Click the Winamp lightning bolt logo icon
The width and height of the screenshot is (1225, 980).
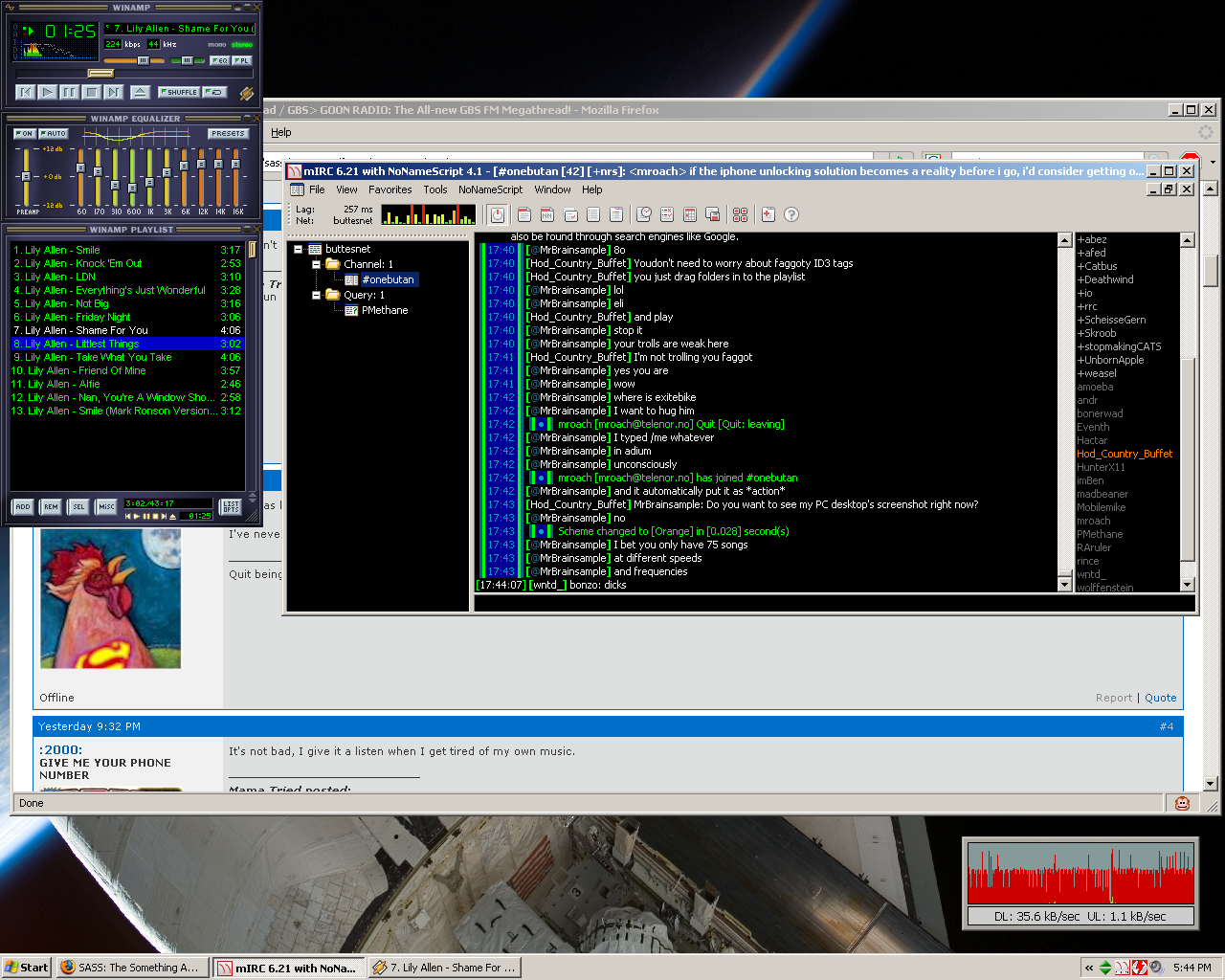click(246, 93)
